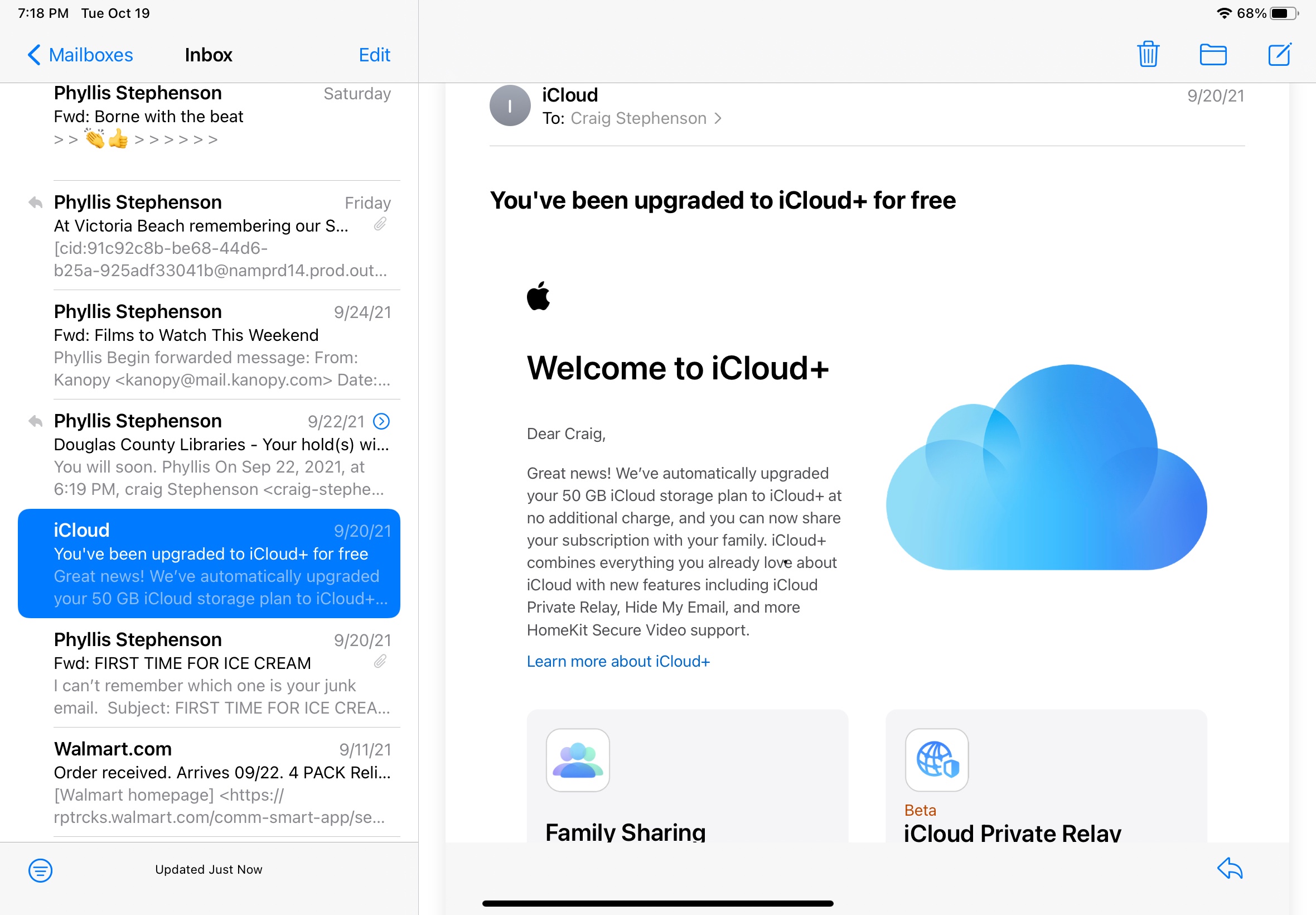1316x915 pixels.
Task: Tap the iCloud Private Relay globe icon
Action: coord(937,760)
